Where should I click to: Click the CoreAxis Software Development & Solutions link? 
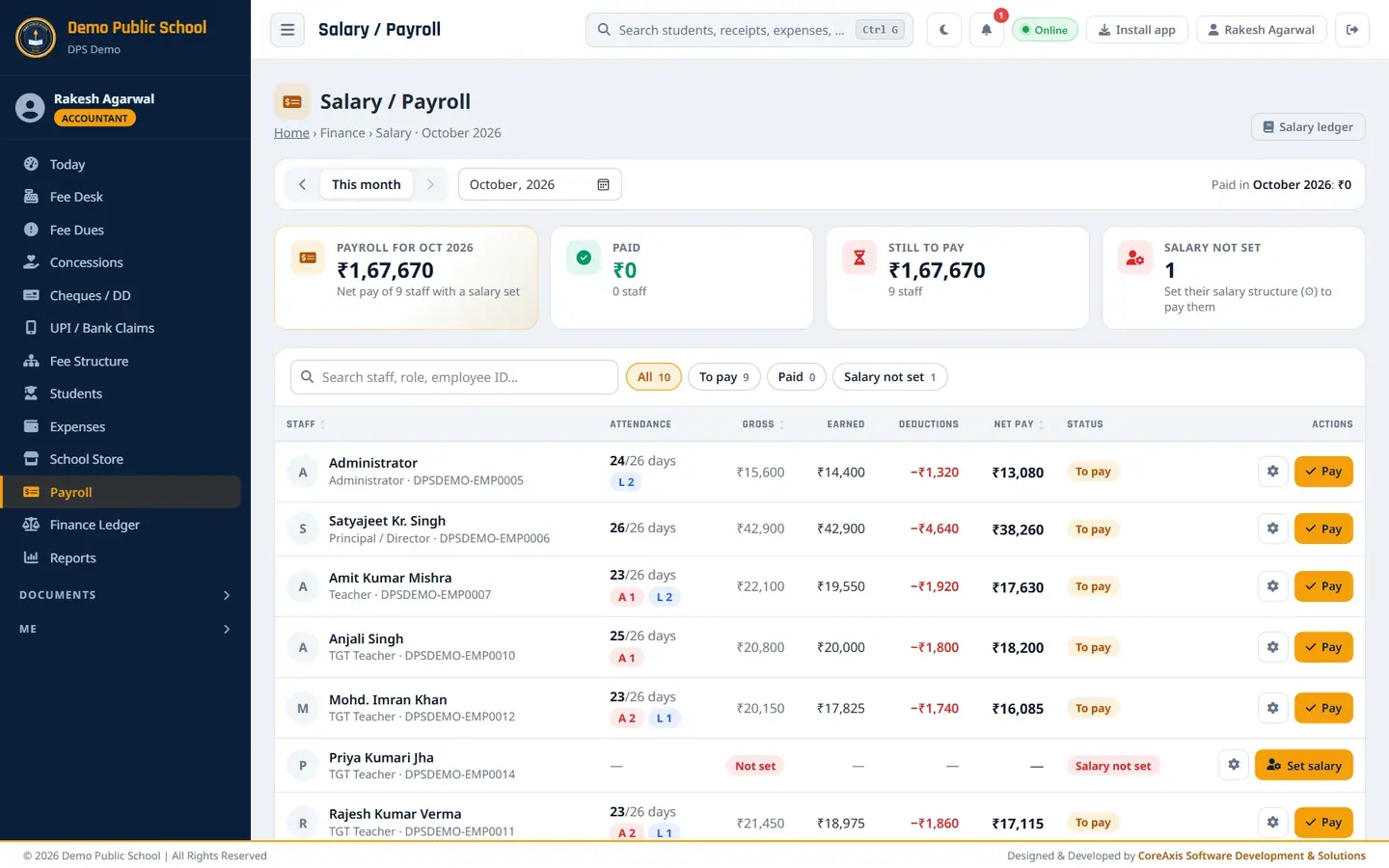point(1252,855)
